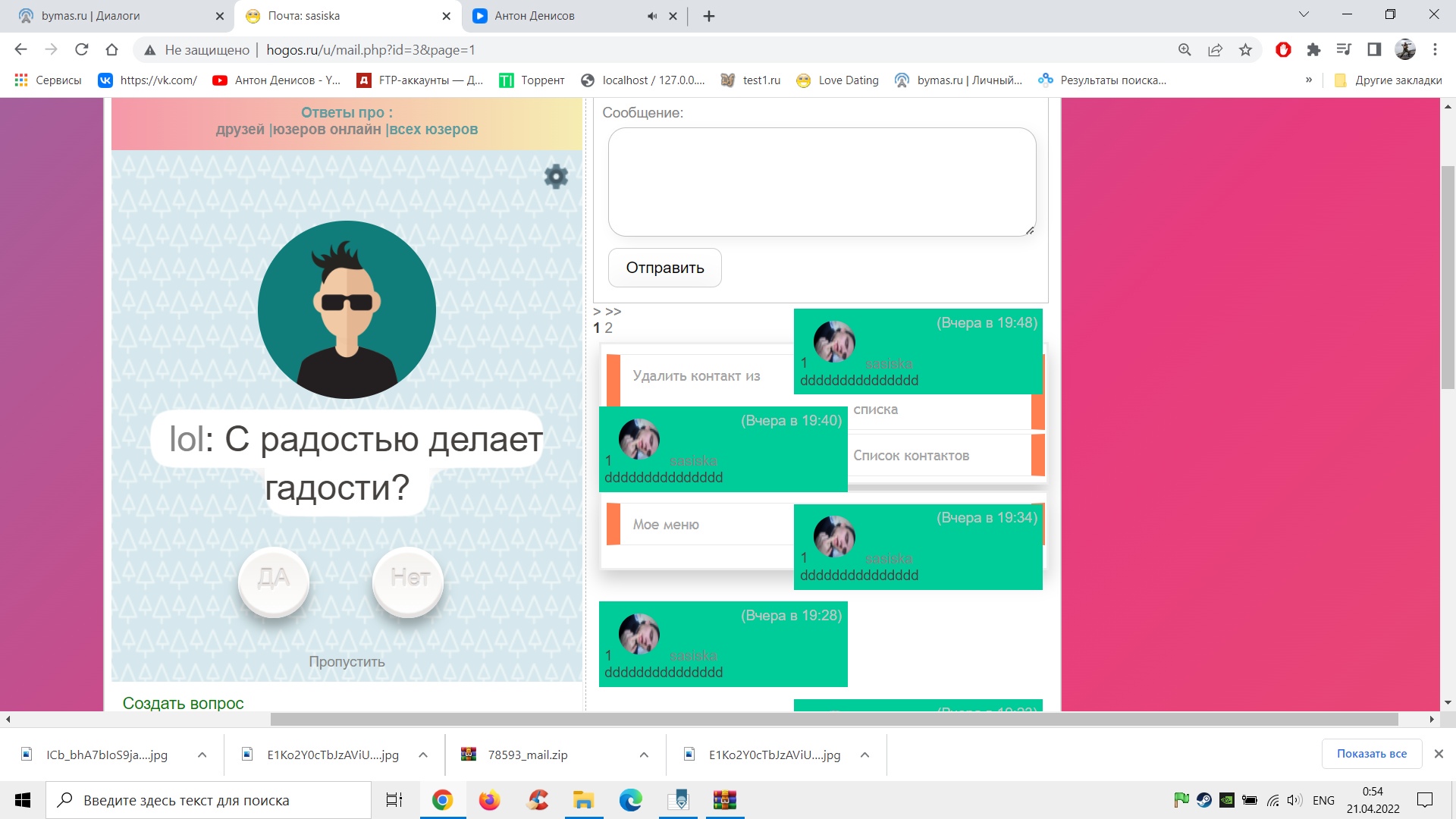The width and height of the screenshot is (1456, 819).
Task: Open the browser extensions puzzle icon
Action: [1313, 50]
